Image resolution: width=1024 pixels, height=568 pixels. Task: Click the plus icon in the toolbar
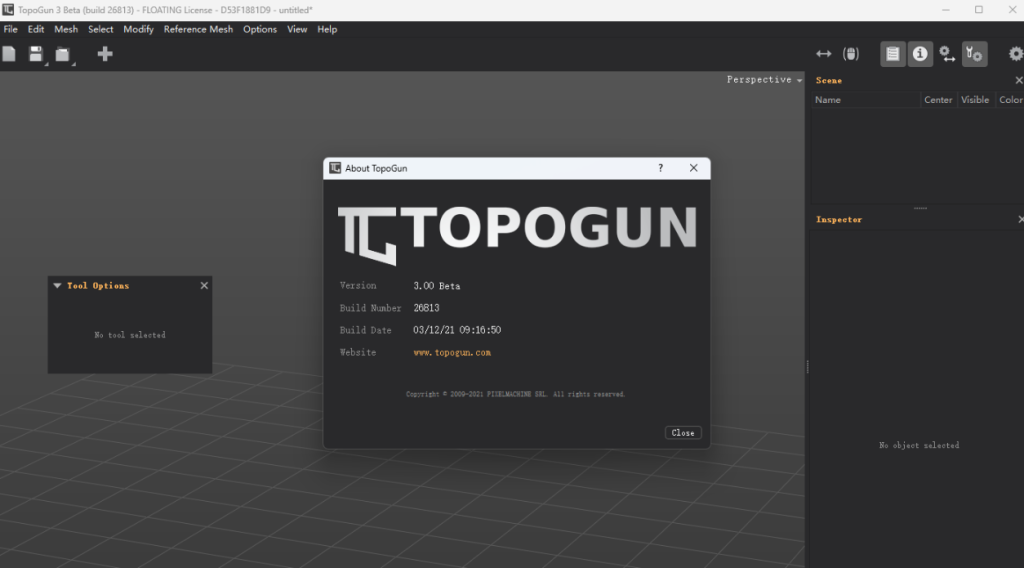click(105, 54)
